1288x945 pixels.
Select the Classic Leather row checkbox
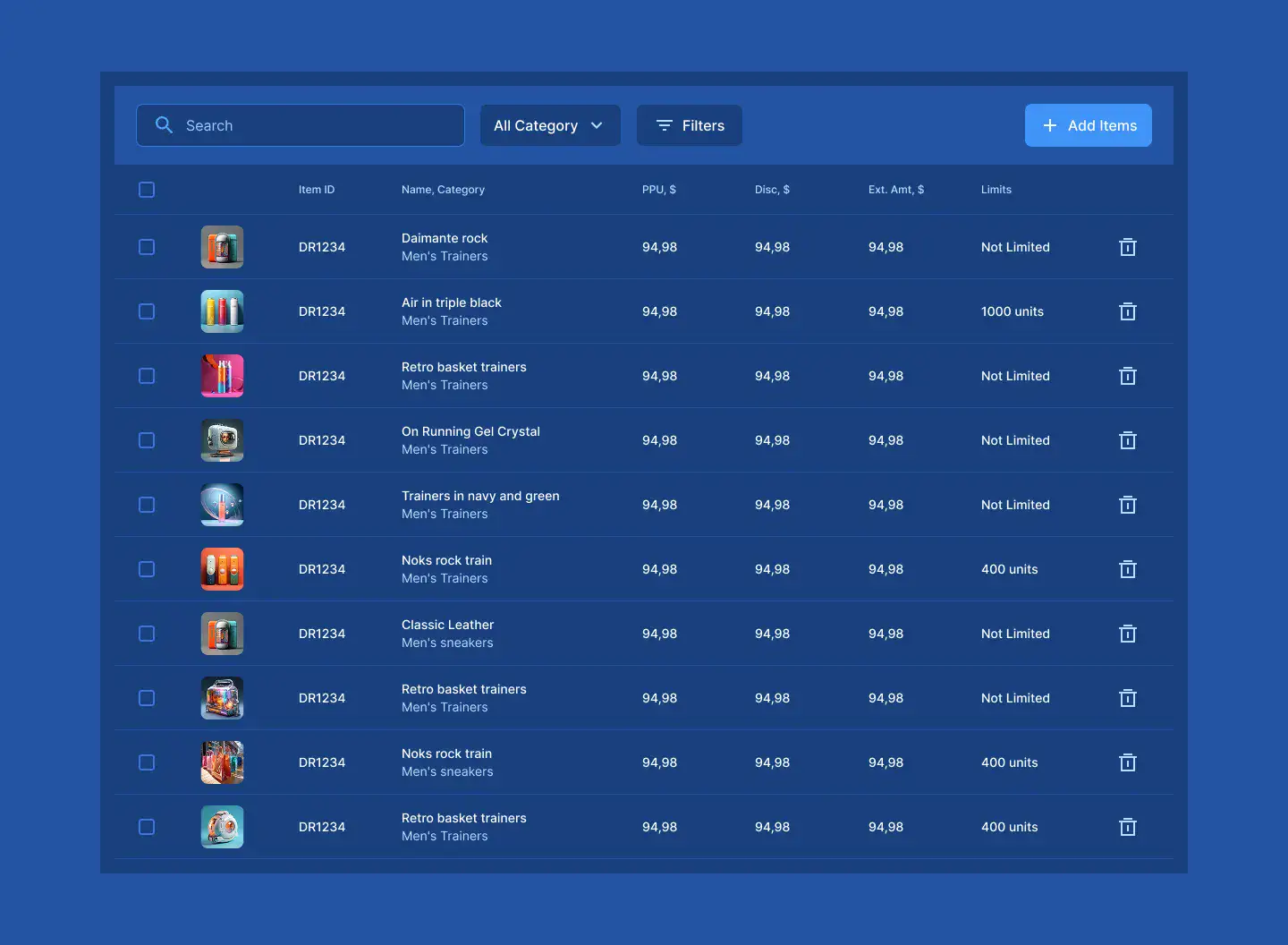[x=147, y=634]
